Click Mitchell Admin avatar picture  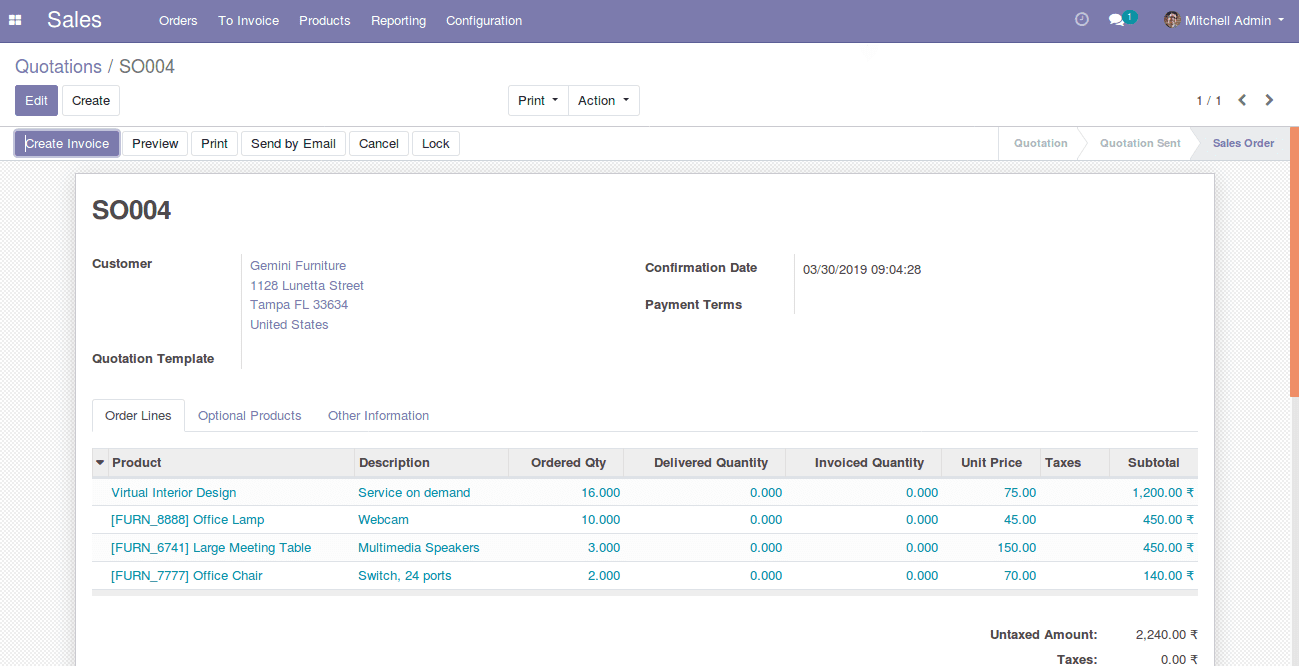(1172, 20)
